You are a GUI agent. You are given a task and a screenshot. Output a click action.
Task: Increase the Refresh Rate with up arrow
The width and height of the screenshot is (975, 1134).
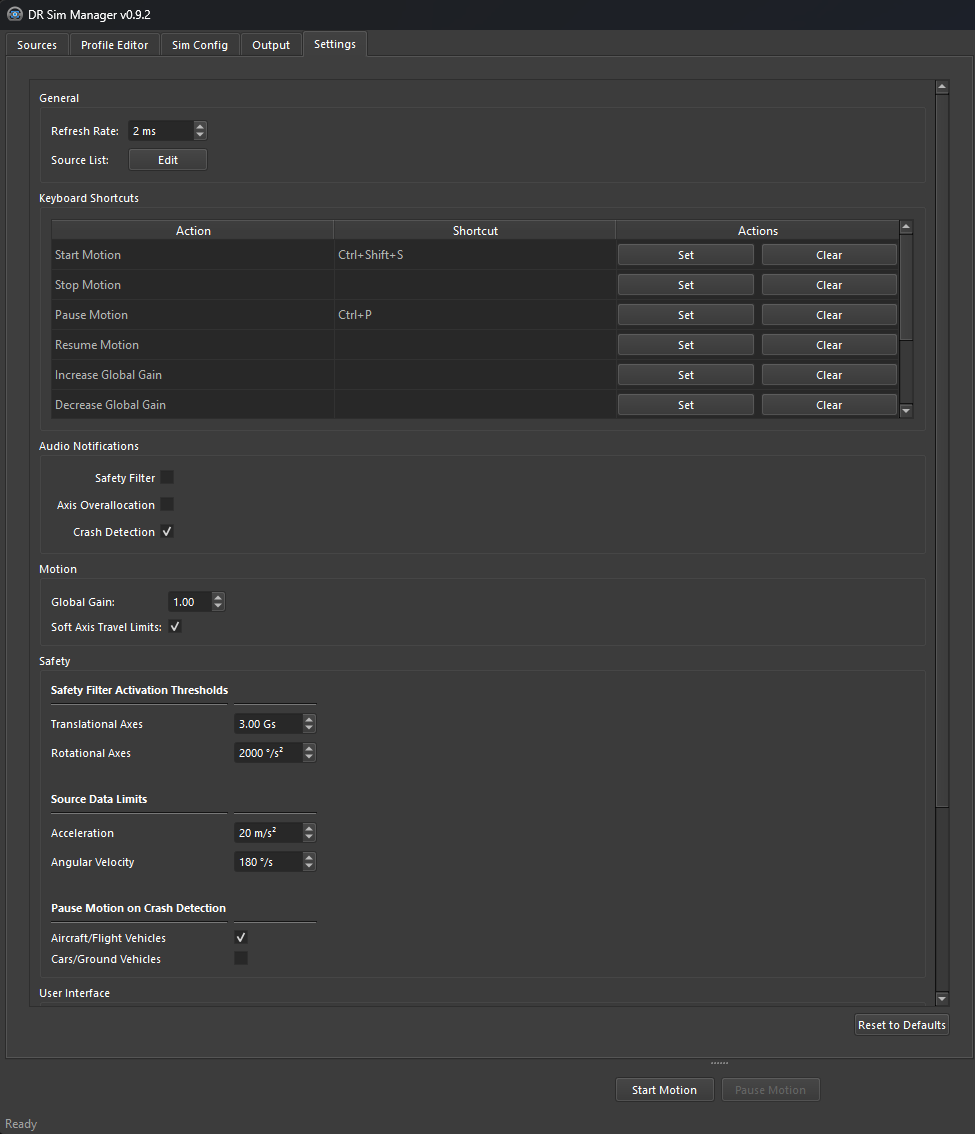[200, 127]
